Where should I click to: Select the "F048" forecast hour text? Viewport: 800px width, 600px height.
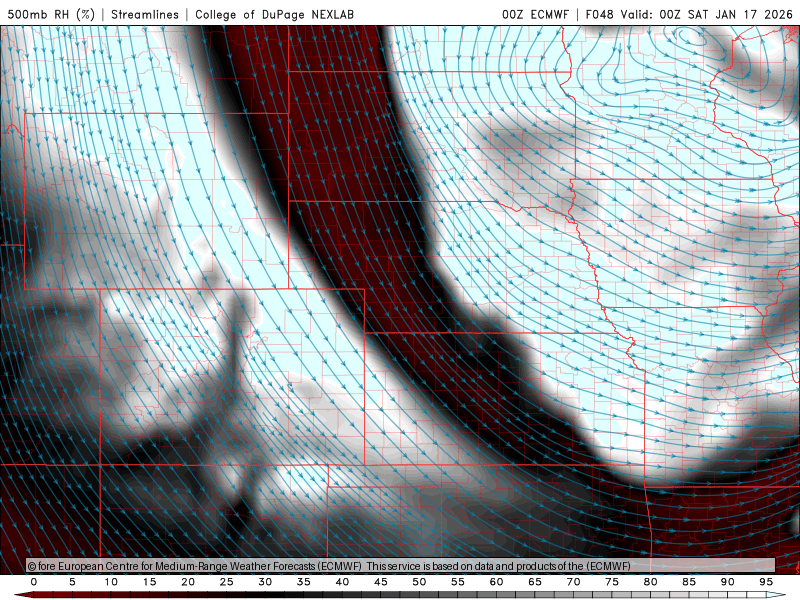[x=599, y=14]
